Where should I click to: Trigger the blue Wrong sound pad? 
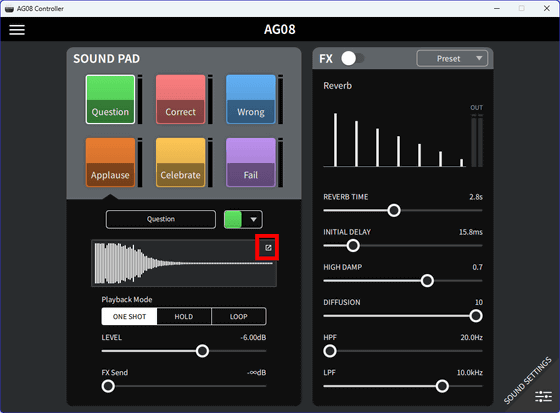251,99
